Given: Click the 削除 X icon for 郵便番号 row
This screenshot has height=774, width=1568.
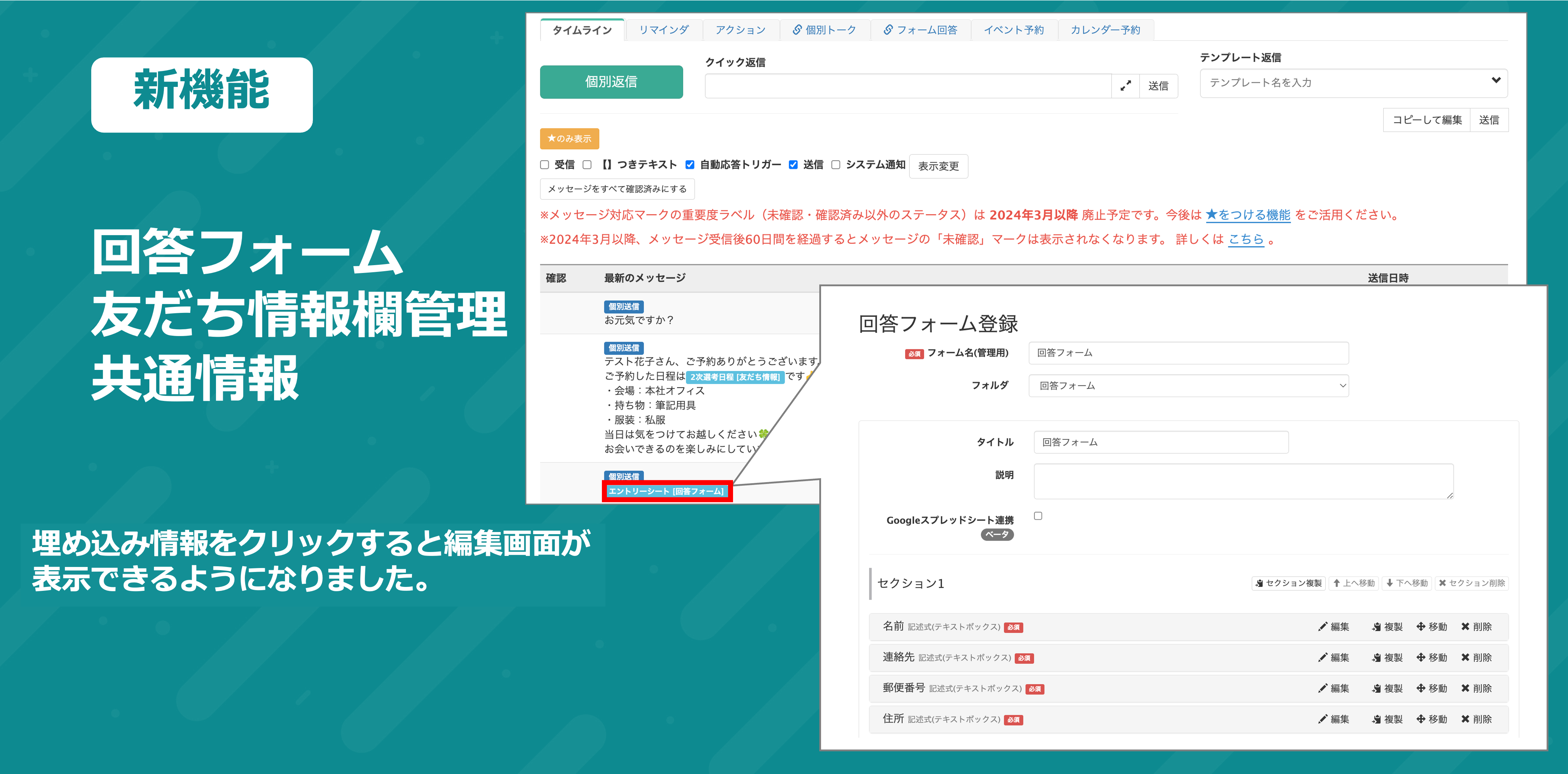Looking at the screenshot, I should (x=1465, y=688).
